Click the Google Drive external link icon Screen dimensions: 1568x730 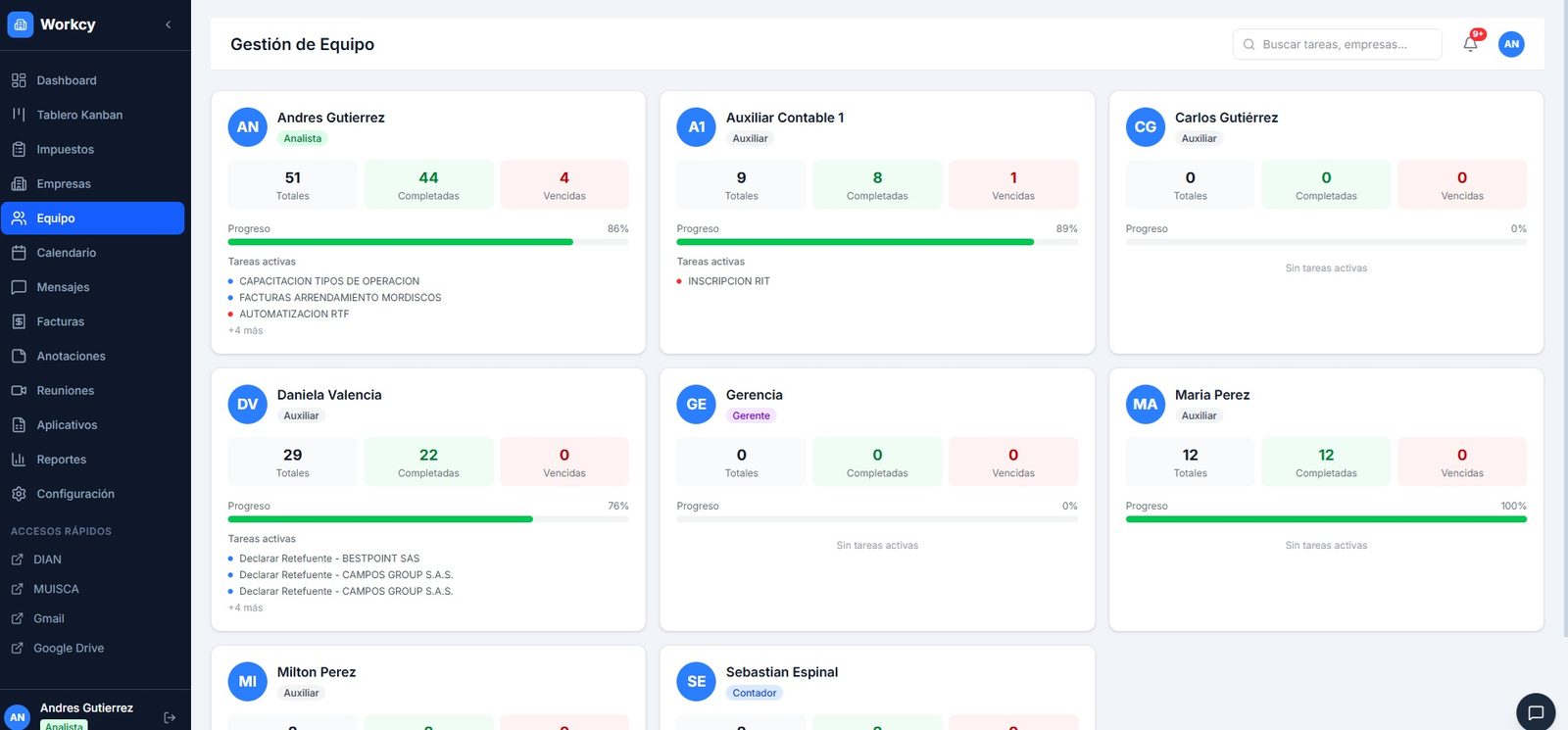tap(17, 648)
